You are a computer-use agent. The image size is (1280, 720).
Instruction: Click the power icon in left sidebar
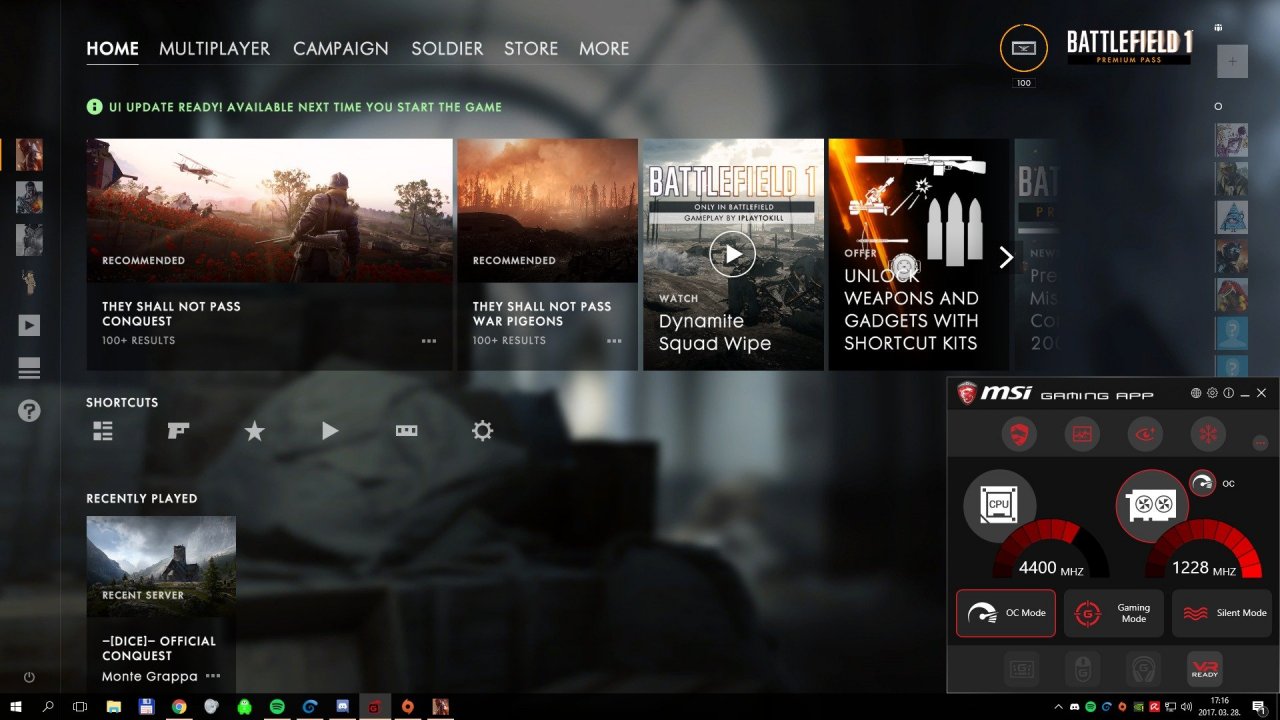point(29,677)
